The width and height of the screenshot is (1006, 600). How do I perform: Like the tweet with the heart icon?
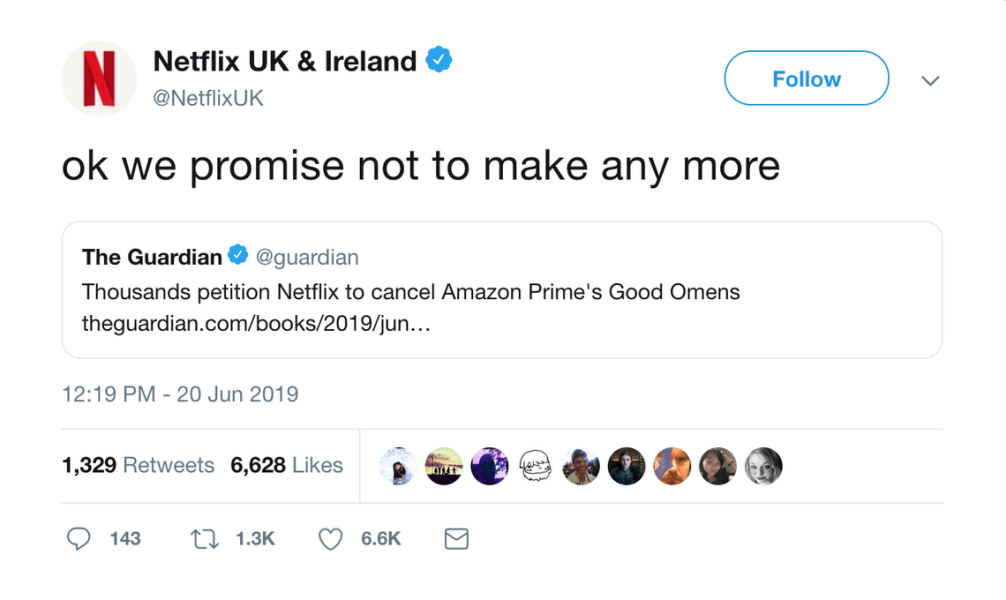pyautogui.click(x=329, y=538)
